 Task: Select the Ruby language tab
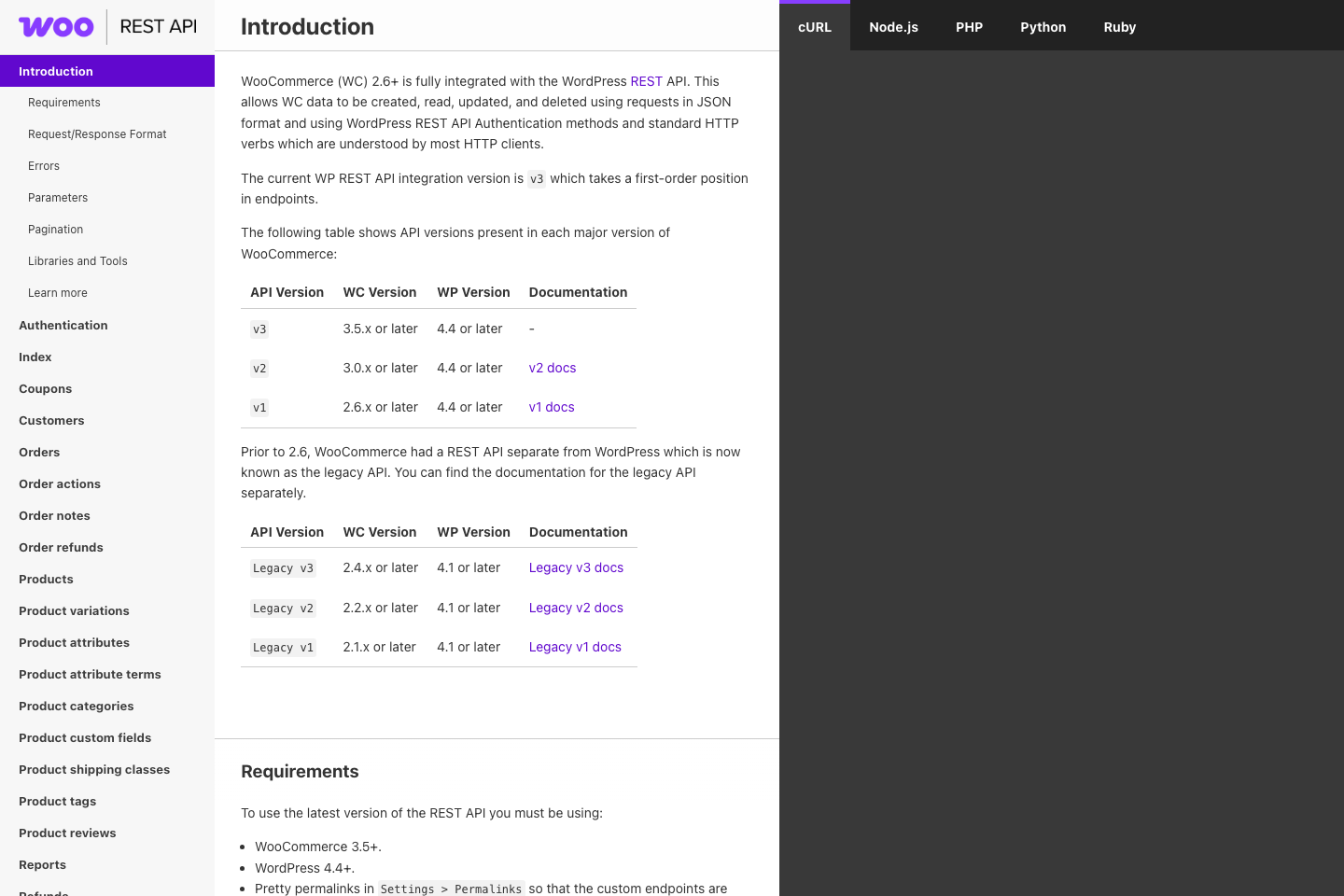(1119, 26)
